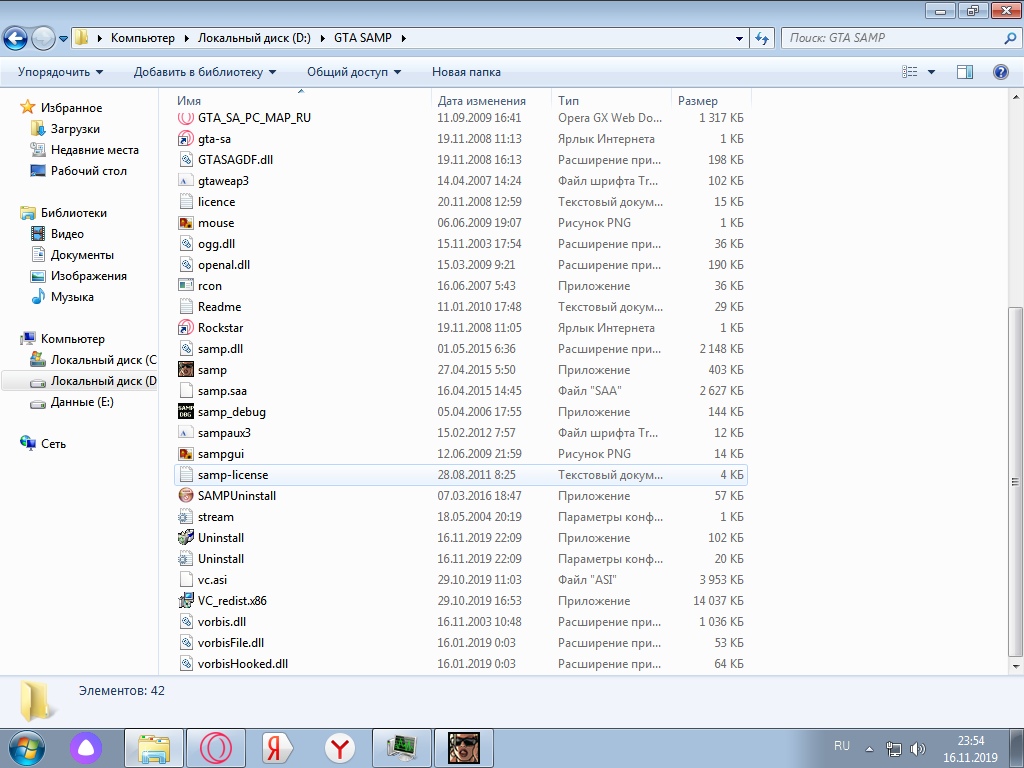This screenshot has height=768, width=1024.
Task: Select the samp-license file name
Action: tap(232, 475)
